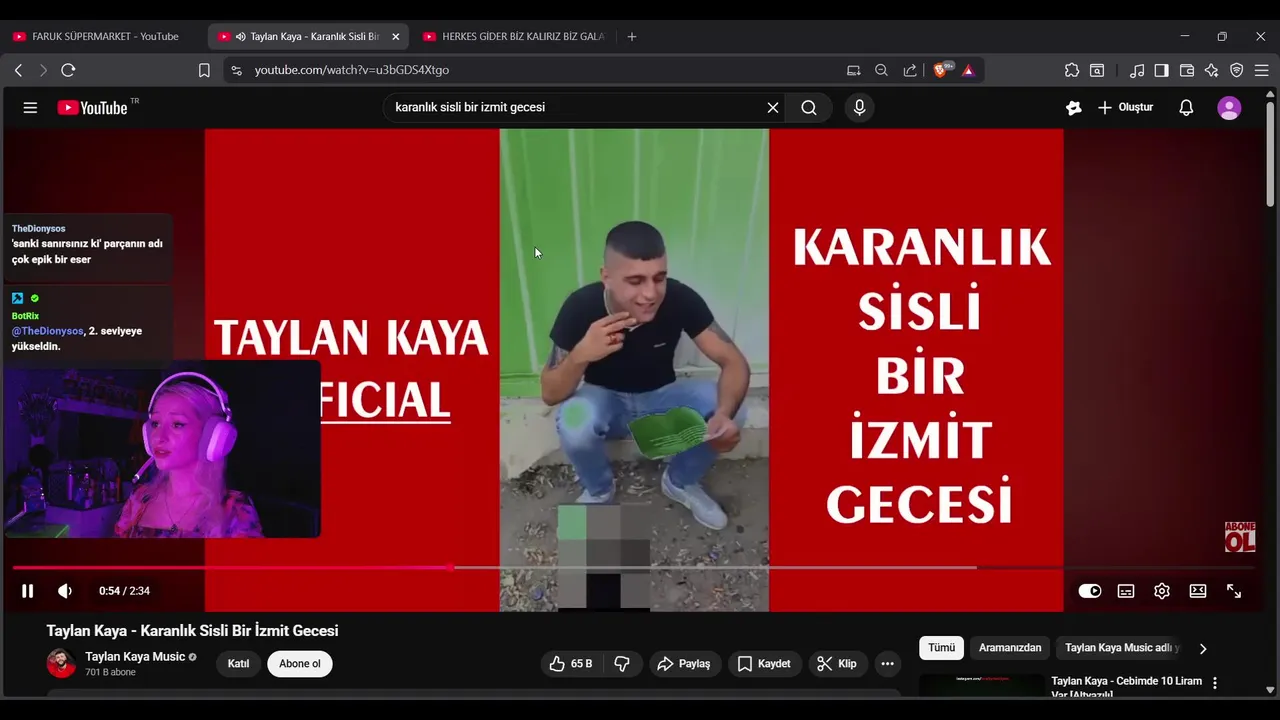Open YouTube notifications bell
1280x720 pixels.
tap(1186, 108)
